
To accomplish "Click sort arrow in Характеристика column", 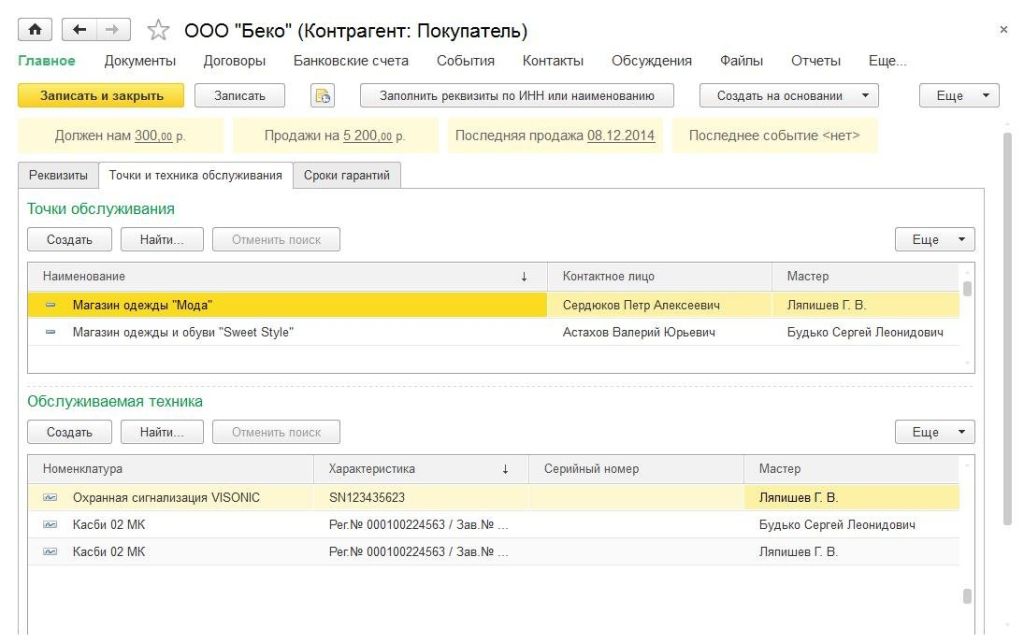I will [505, 469].
